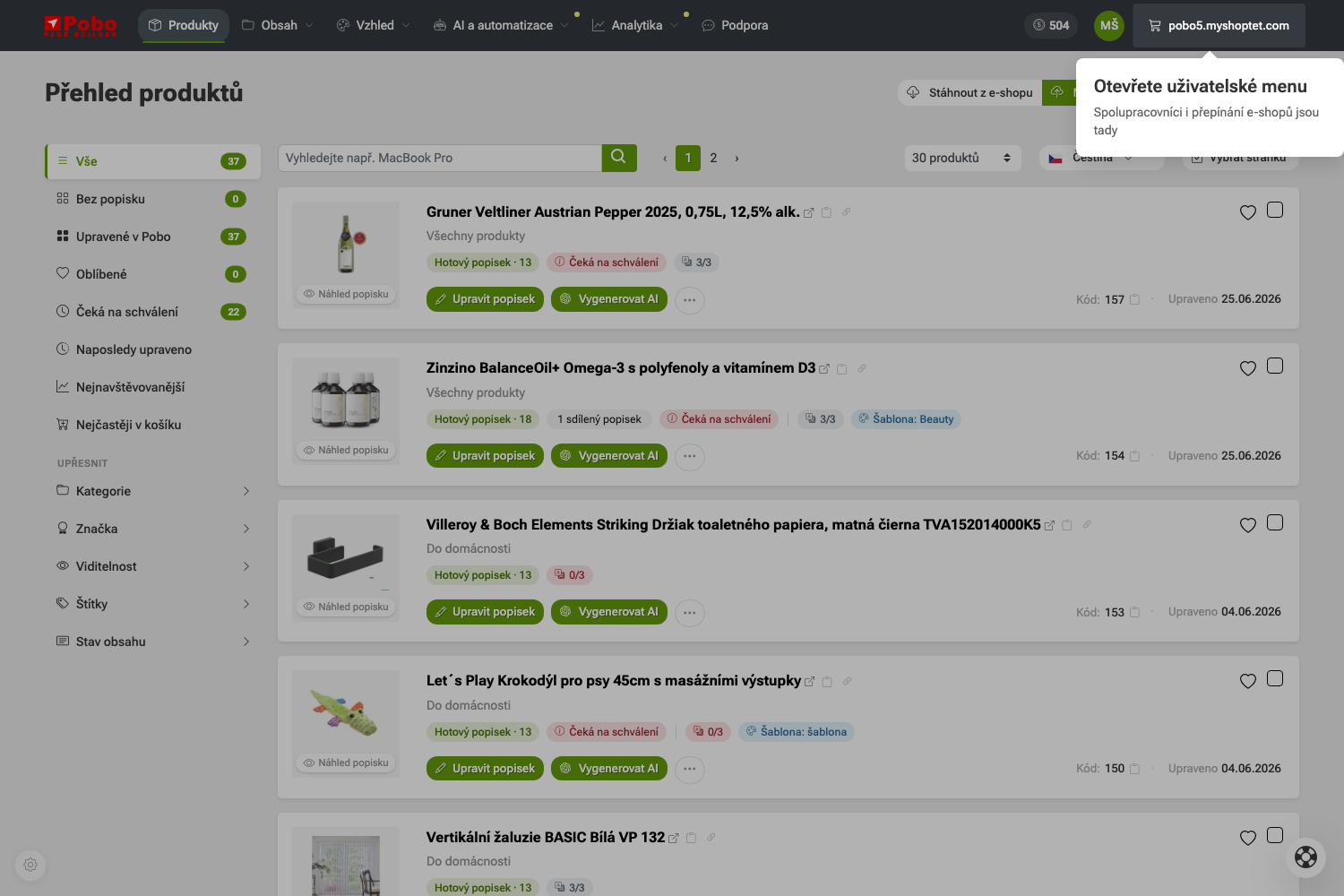This screenshot has height=896, width=1344.
Task: Click Vygenerovat AI for Let's Play Krokodýl
Action: pyautogui.click(x=609, y=769)
